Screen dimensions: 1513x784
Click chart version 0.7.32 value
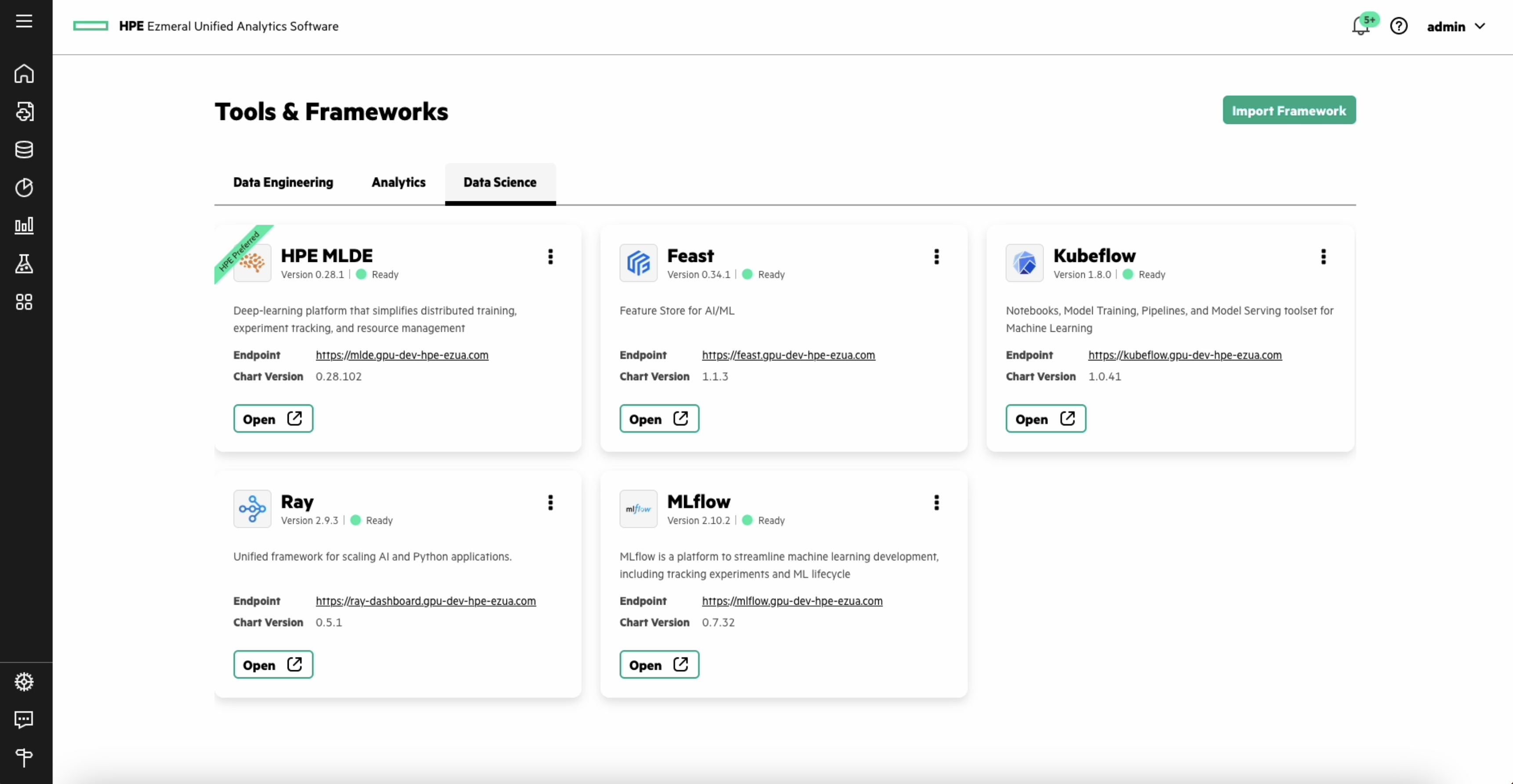coord(718,623)
